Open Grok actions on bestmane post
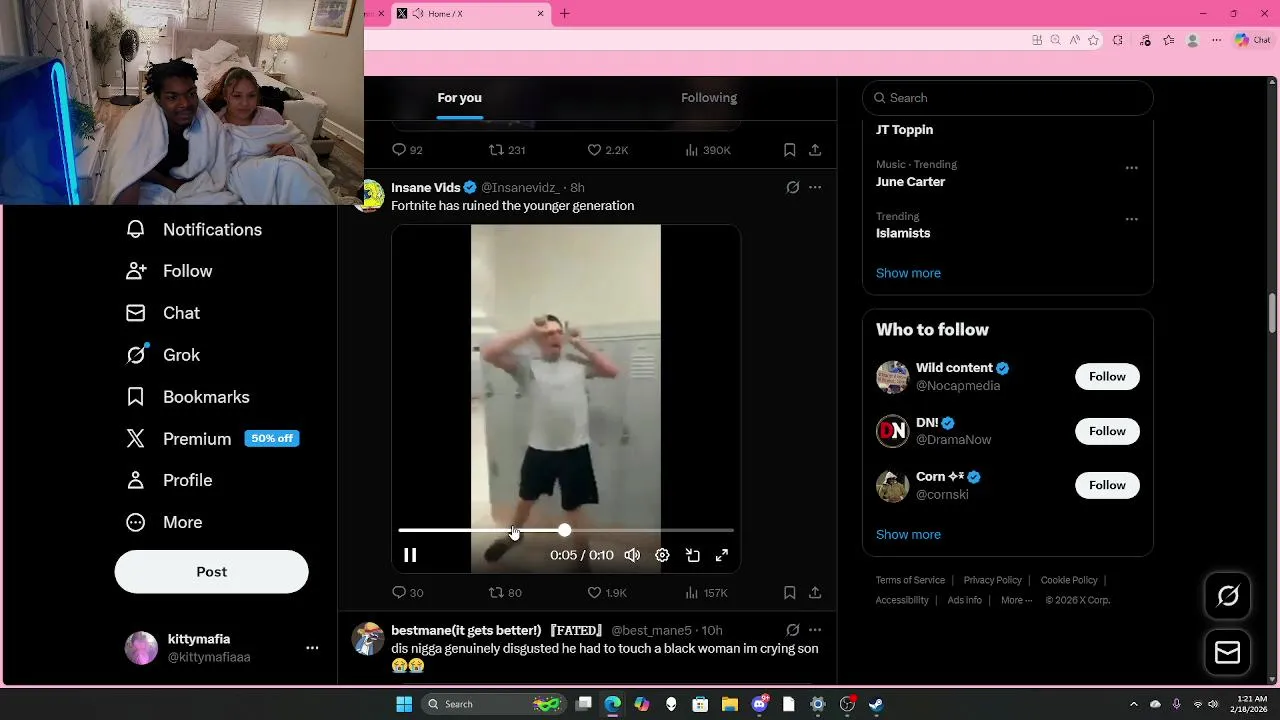This screenshot has height=720, width=1280. tap(793, 630)
